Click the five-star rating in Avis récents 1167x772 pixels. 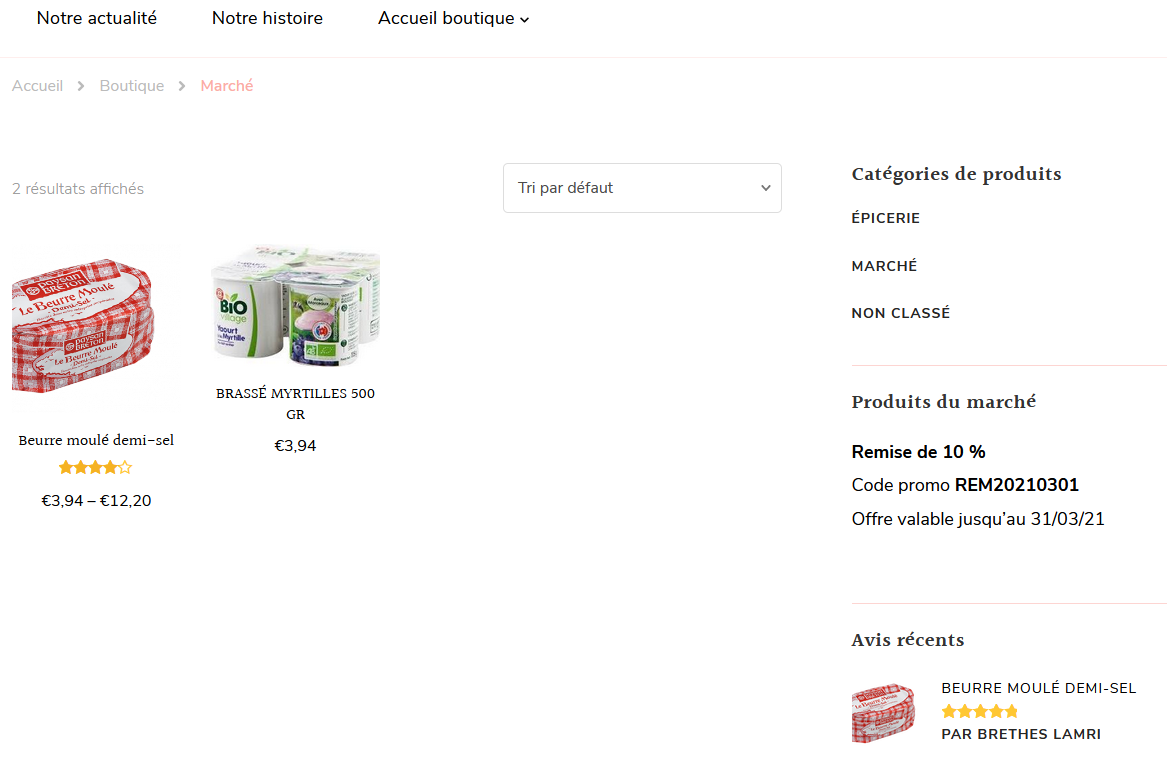(x=979, y=712)
